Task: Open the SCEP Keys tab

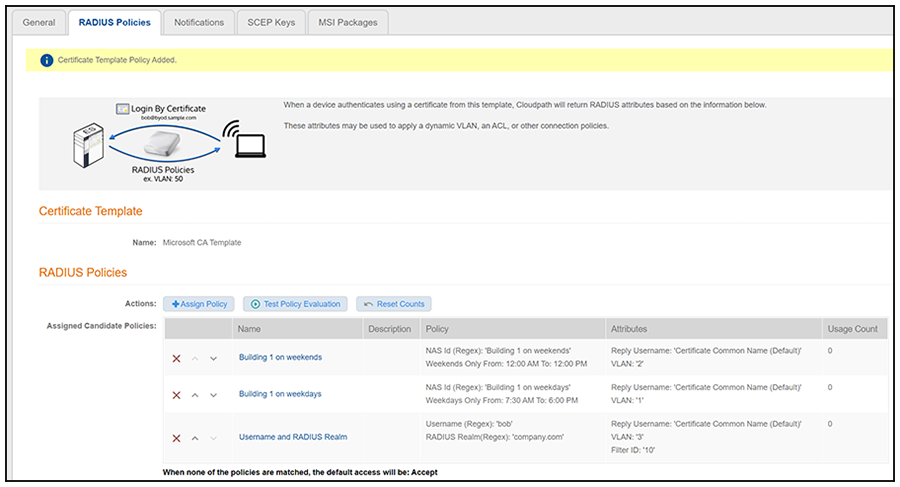Action: point(271,22)
